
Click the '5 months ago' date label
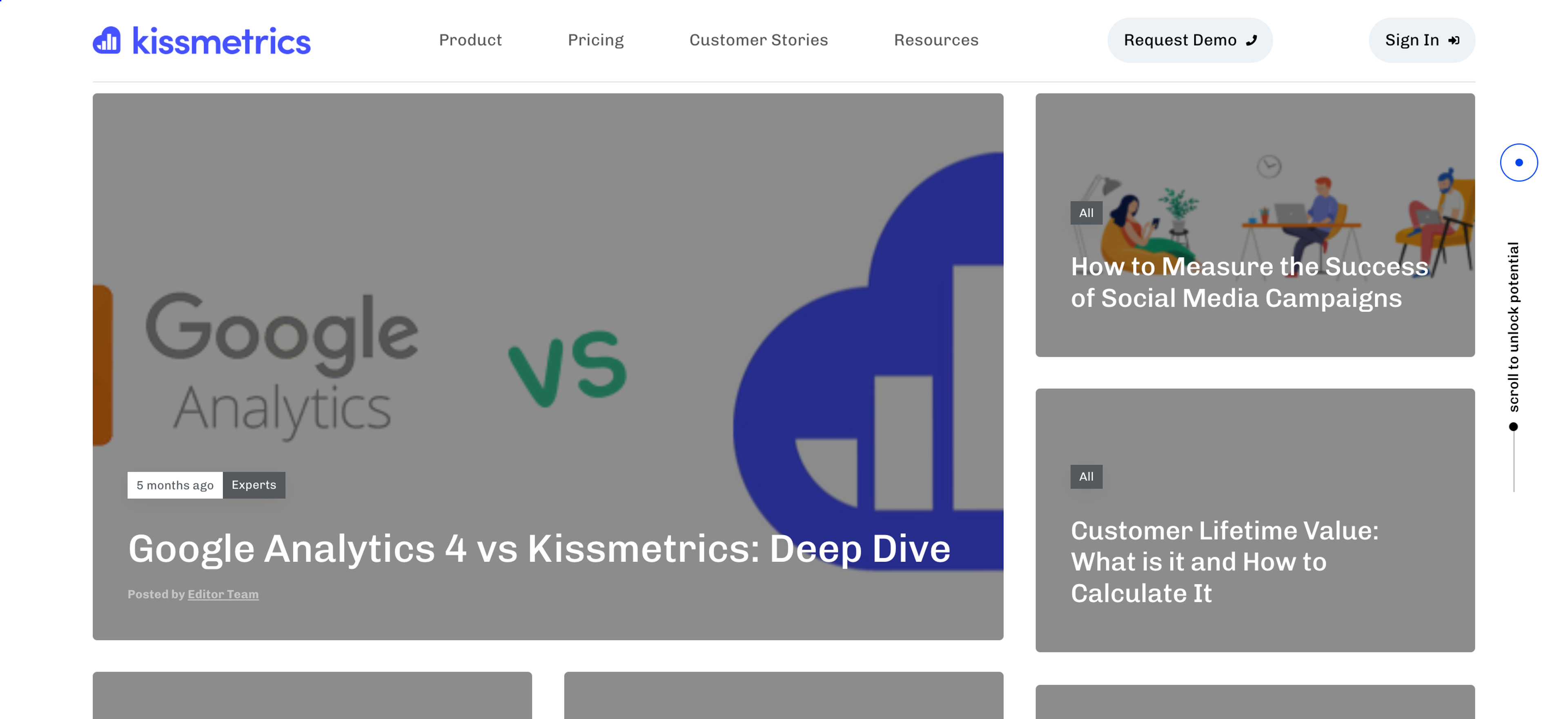(x=175, y=485)
